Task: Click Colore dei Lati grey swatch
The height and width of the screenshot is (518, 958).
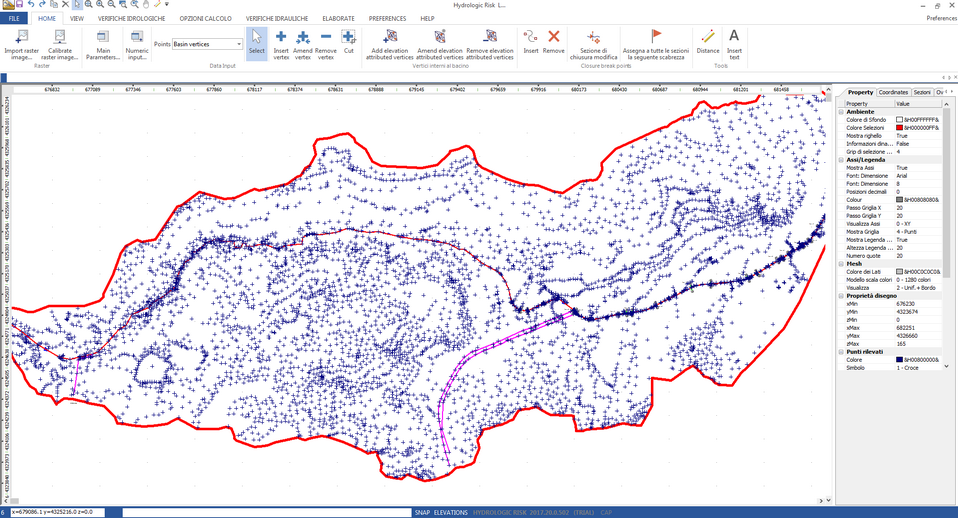Action: pyautogui.click(x=899, y=271)
